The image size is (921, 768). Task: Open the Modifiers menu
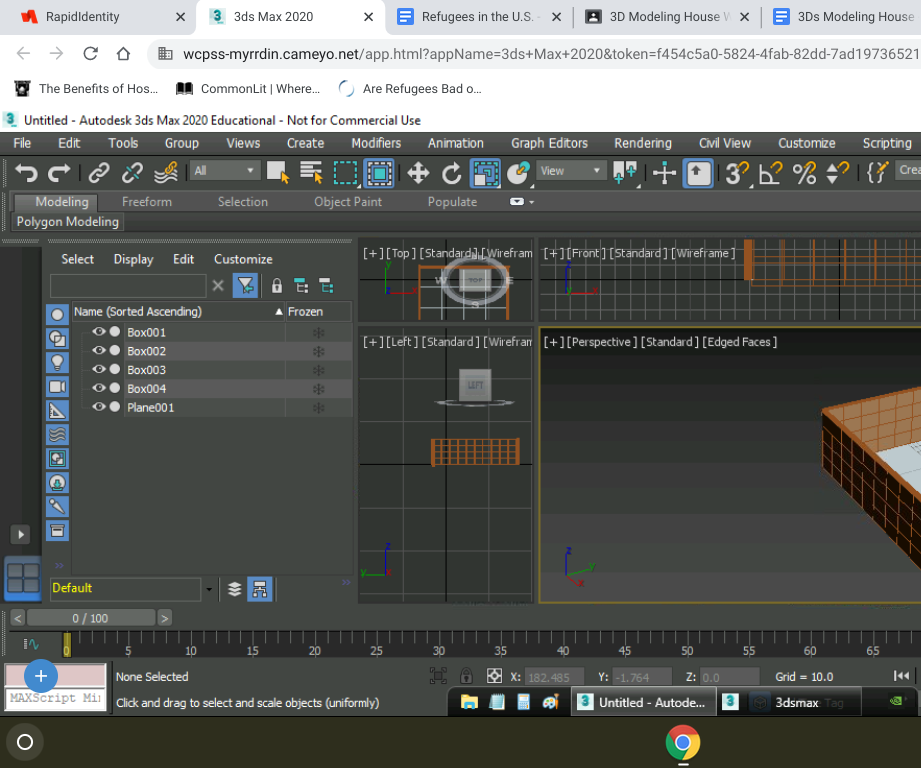point(376,143)
